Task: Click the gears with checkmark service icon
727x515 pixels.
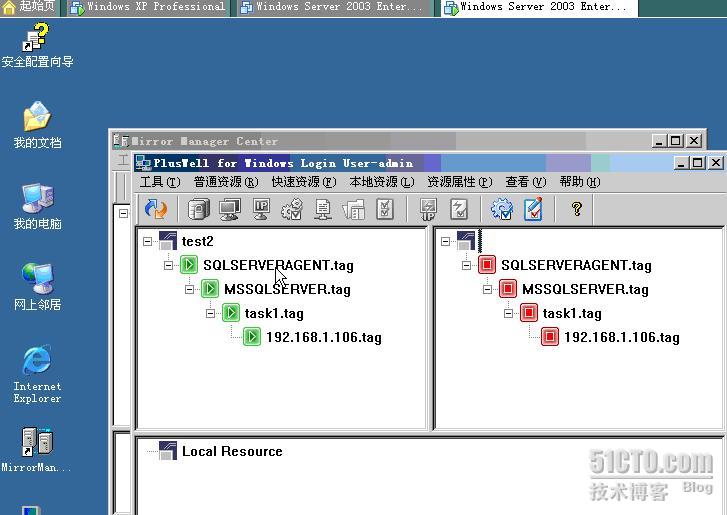Action: [292, 209]
